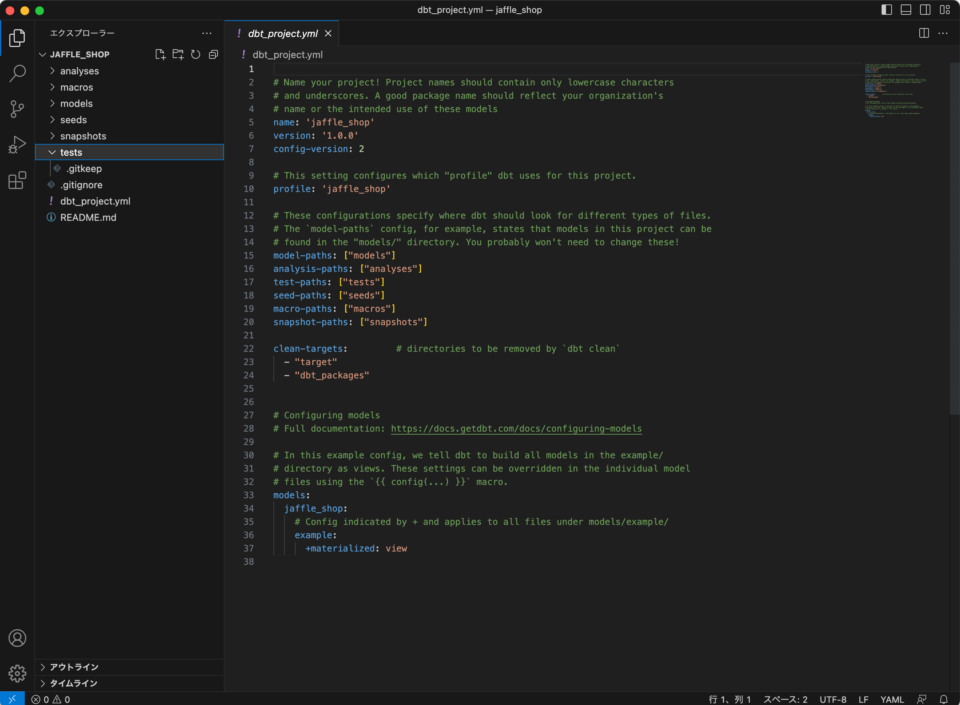Click the New File icon in explorer
Screen dimensions: 960x705
click(x=160, y=54)
